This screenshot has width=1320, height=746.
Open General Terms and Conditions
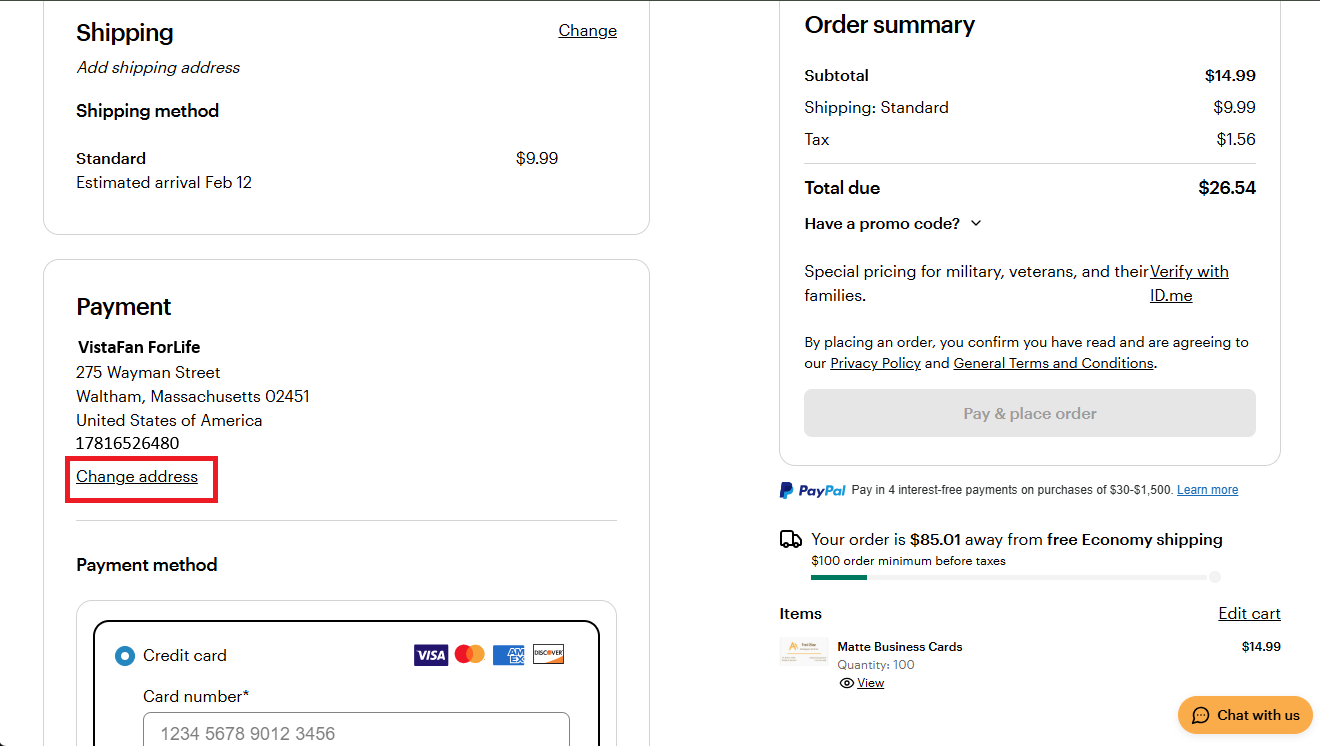click(1053, 363)
